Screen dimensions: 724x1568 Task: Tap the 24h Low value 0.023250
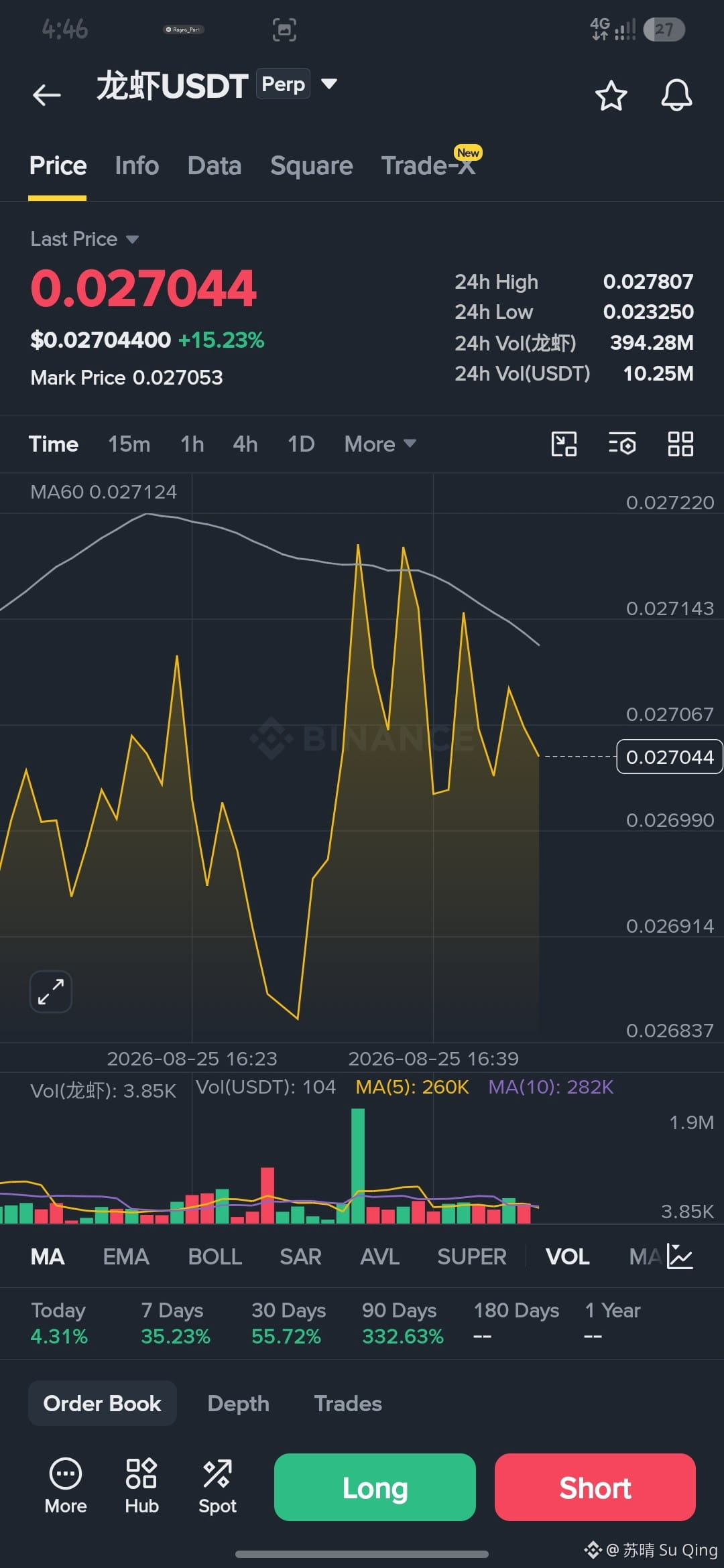(x=648, y=312)
